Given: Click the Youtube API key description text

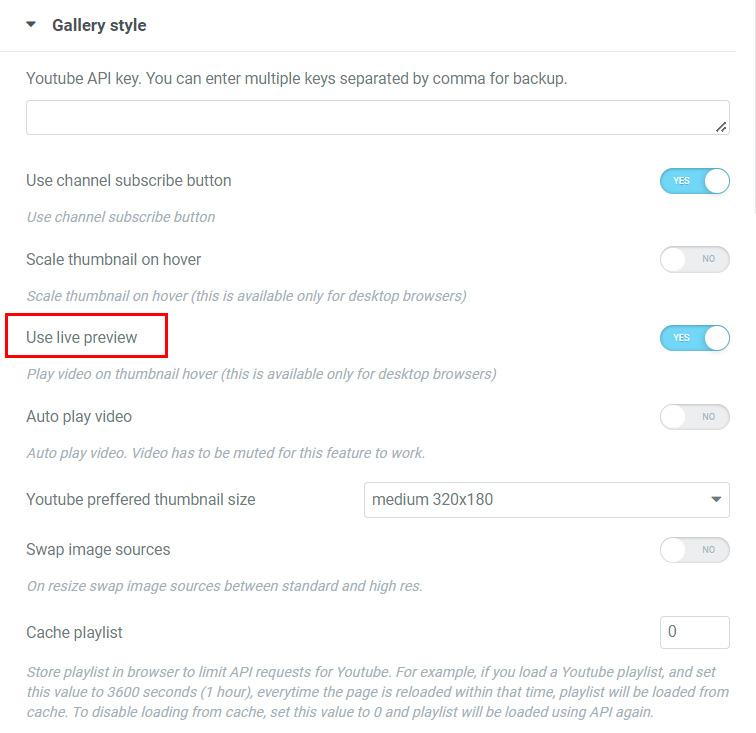Looking at the screenshot, I should 297,78.
